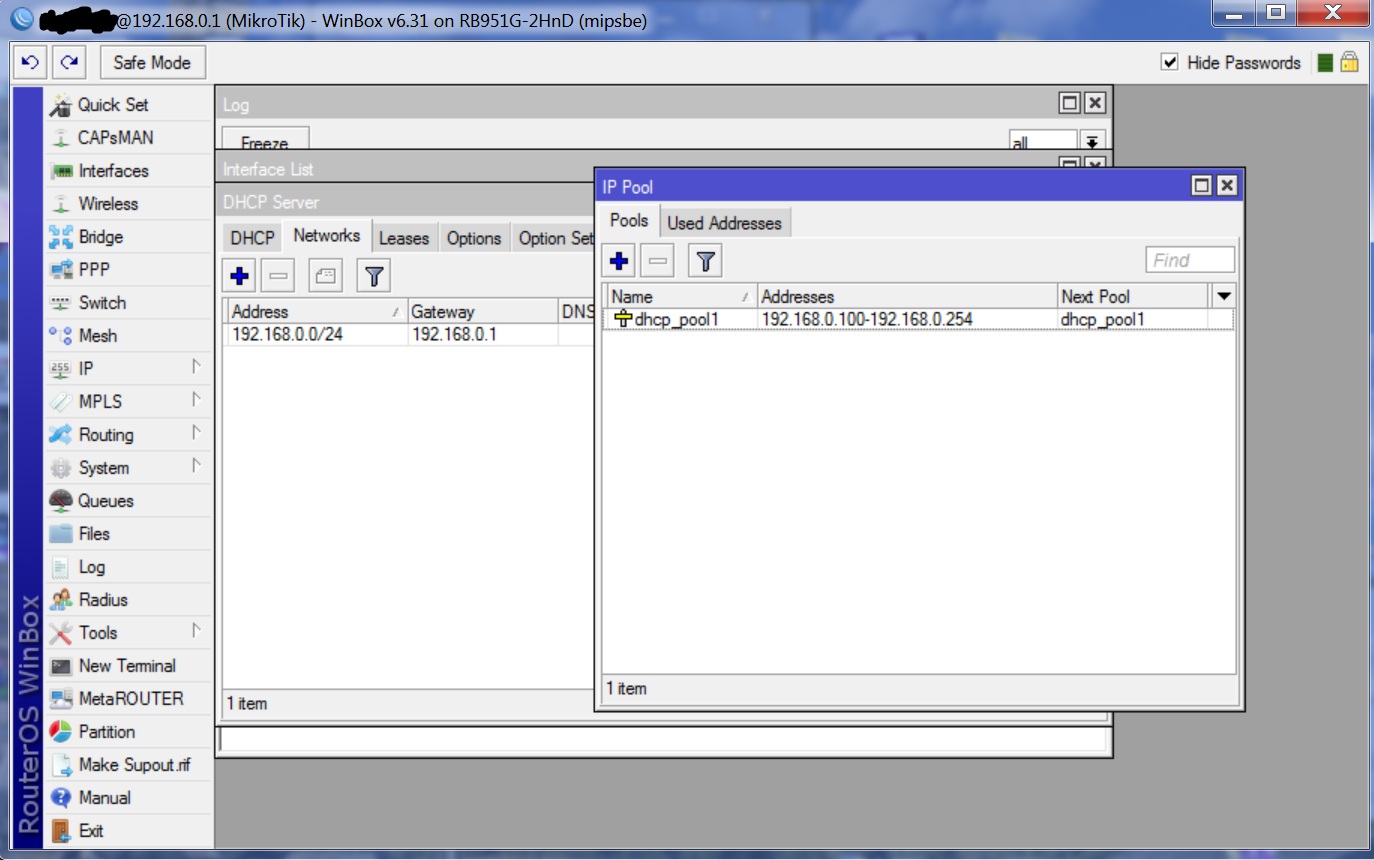
Task: Click the Find field in IP Pool
Action: pyautogui.click(x=1190, y=260)
